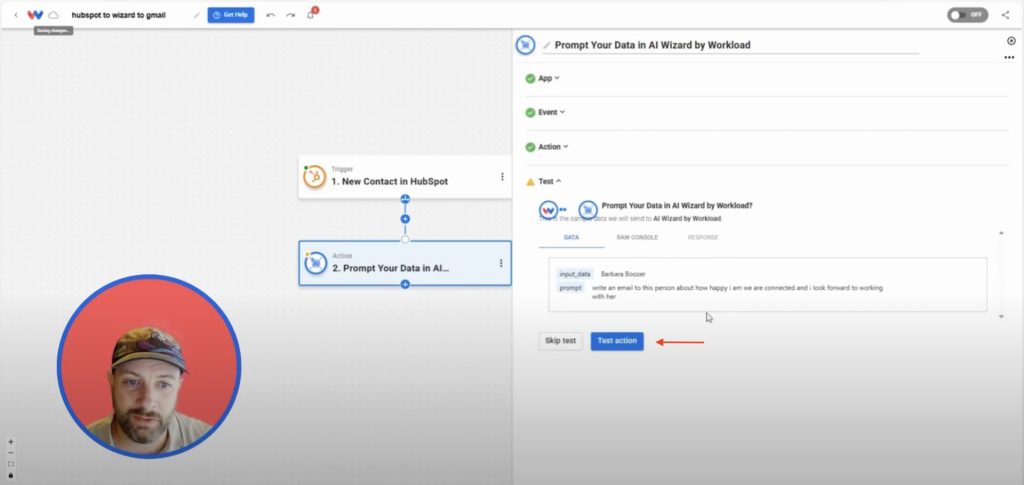Click the cloud save status icon
The image size is (1024, 485).
54,15
